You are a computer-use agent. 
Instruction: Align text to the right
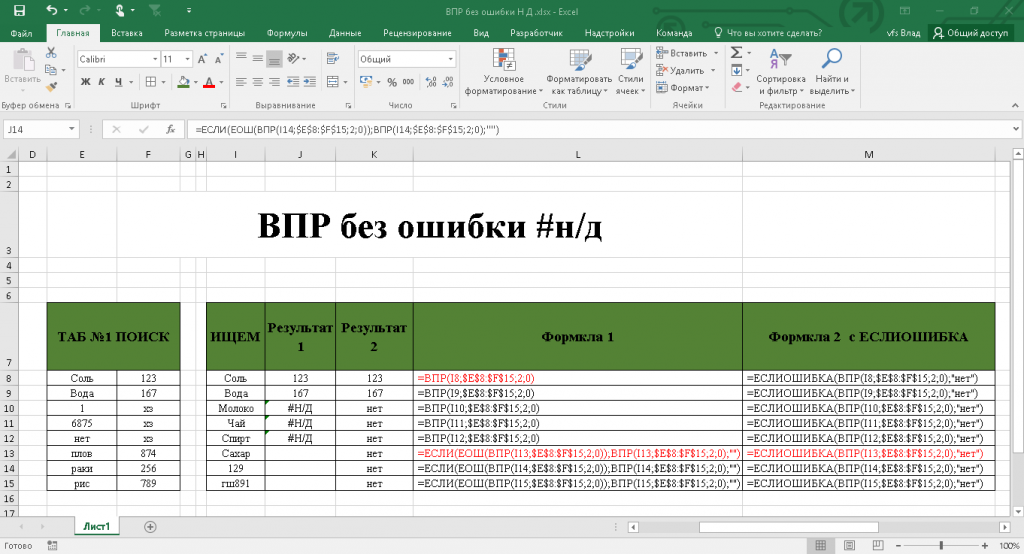tap(274, 82)
